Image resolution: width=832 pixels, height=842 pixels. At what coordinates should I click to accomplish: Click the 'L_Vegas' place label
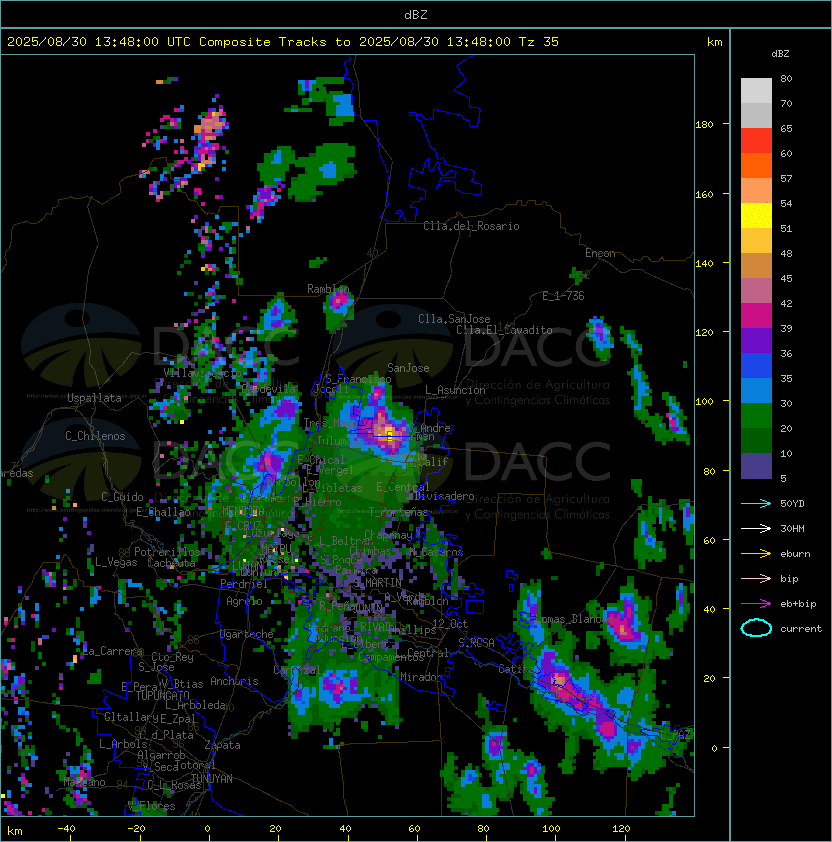(116, 562)
